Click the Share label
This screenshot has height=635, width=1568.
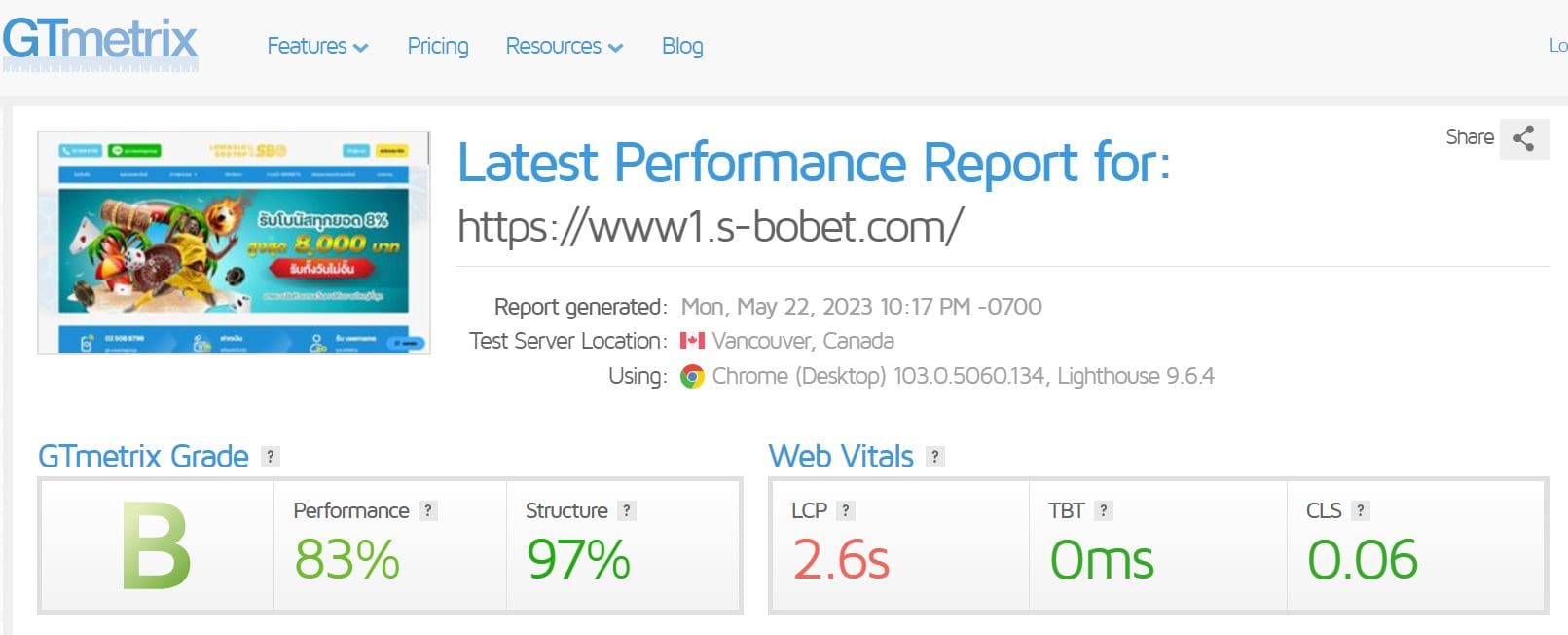click(1470, 137)
